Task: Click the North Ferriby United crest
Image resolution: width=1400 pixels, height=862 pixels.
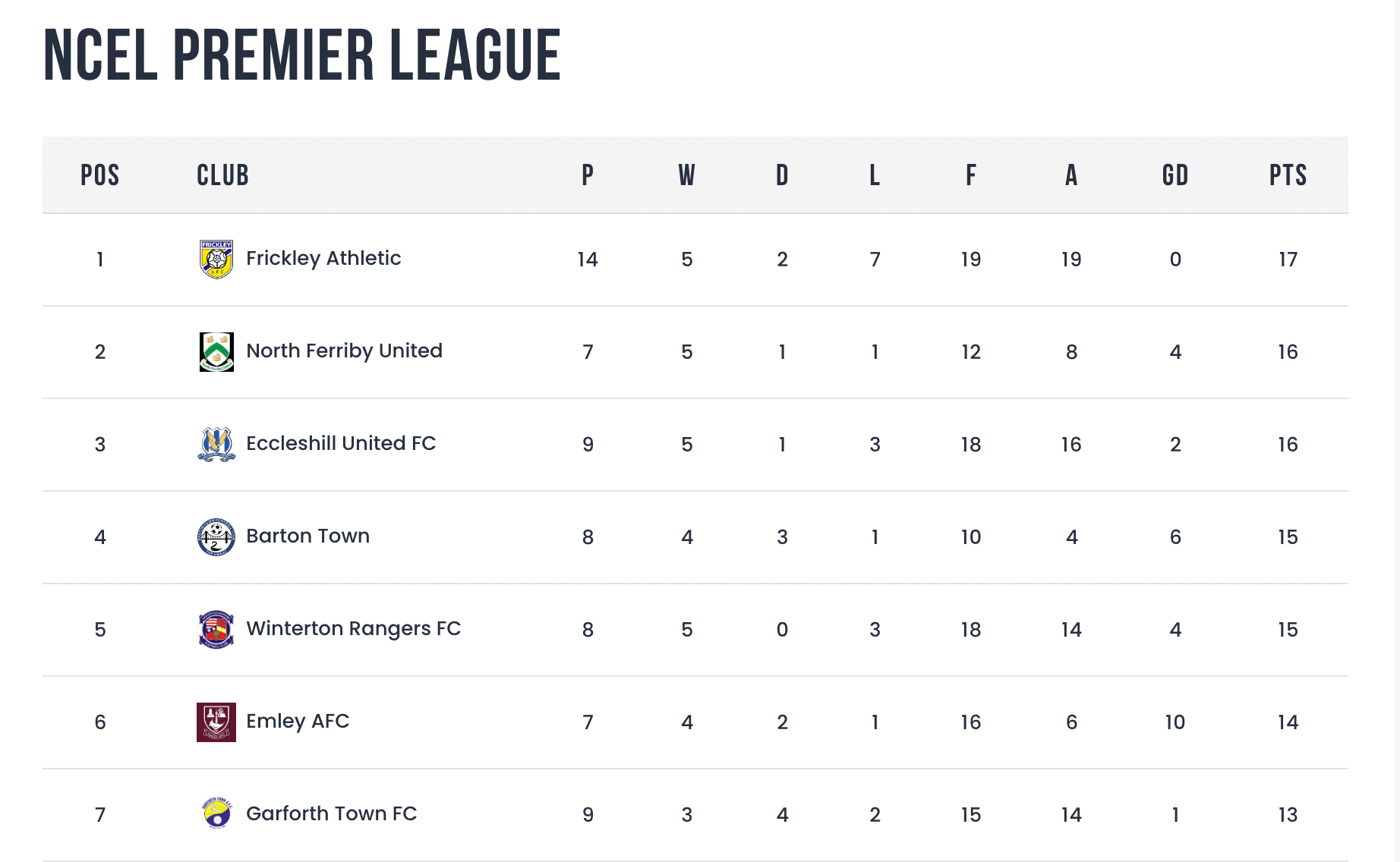Action: tap(216, 352)
